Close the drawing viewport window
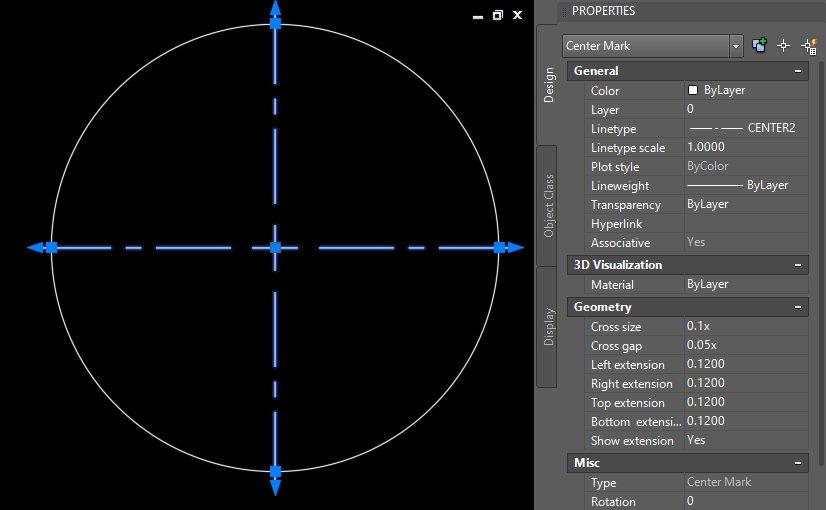 518,15
